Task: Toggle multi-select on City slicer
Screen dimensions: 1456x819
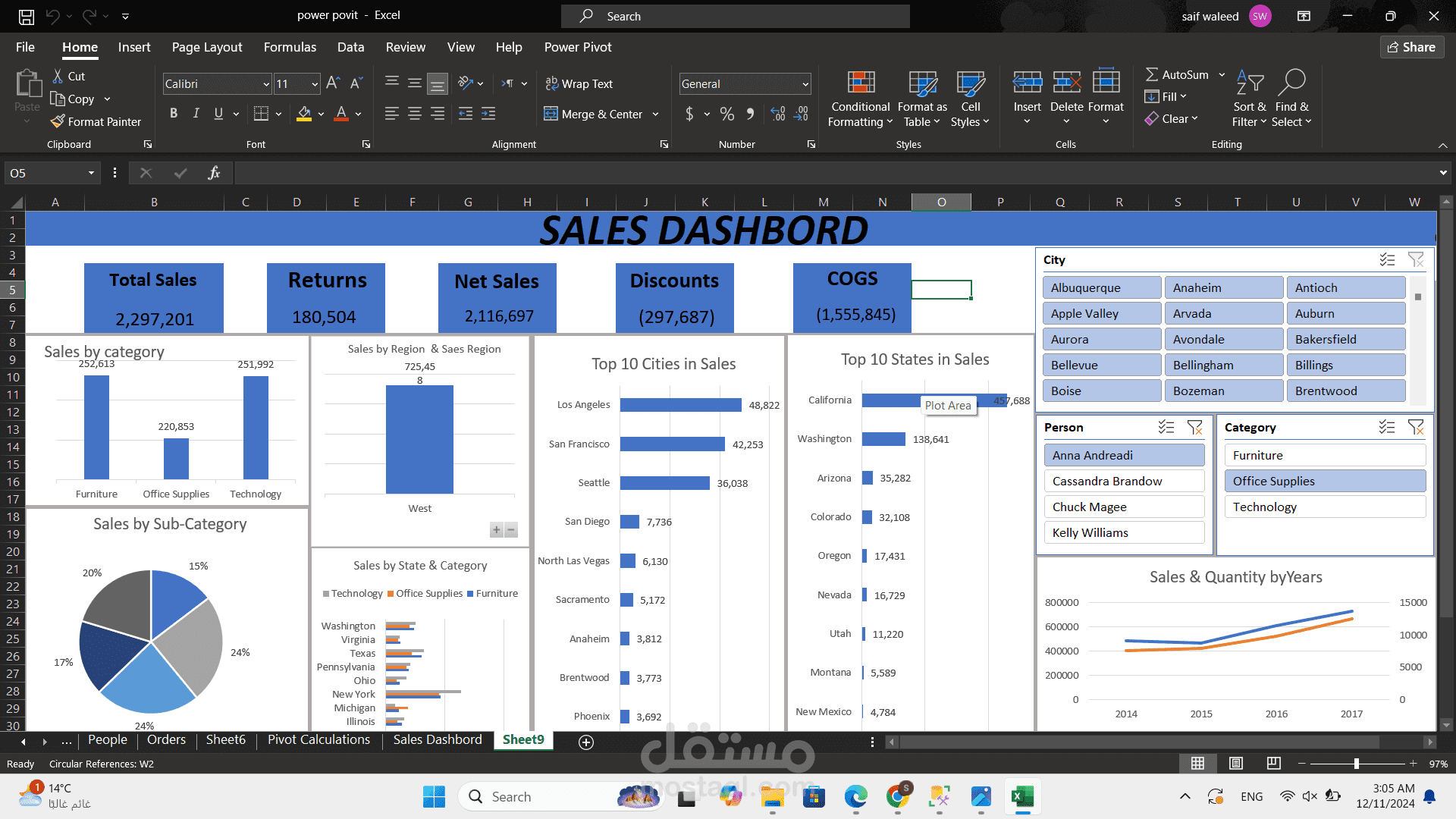Action: click(1387, 260)
